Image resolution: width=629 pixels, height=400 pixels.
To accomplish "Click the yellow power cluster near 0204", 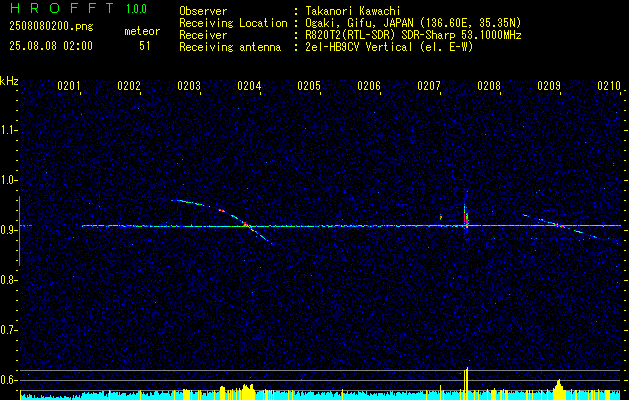I will point(248,391).
